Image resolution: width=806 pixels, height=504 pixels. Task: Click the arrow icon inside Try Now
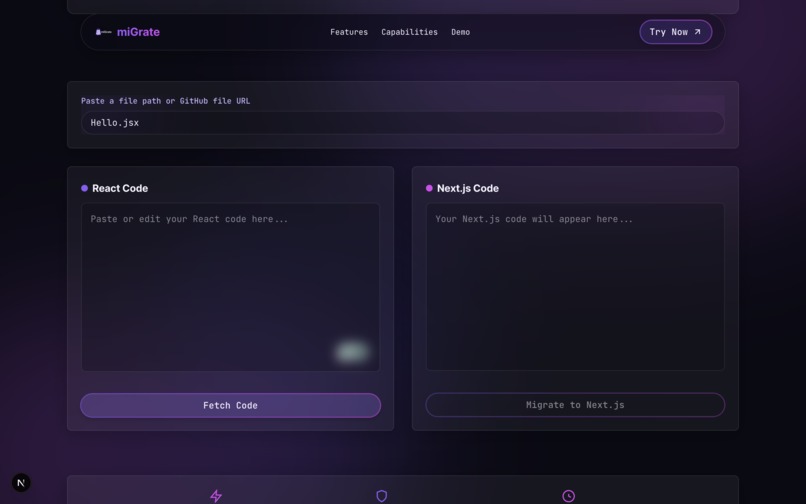tap(698, 32)
